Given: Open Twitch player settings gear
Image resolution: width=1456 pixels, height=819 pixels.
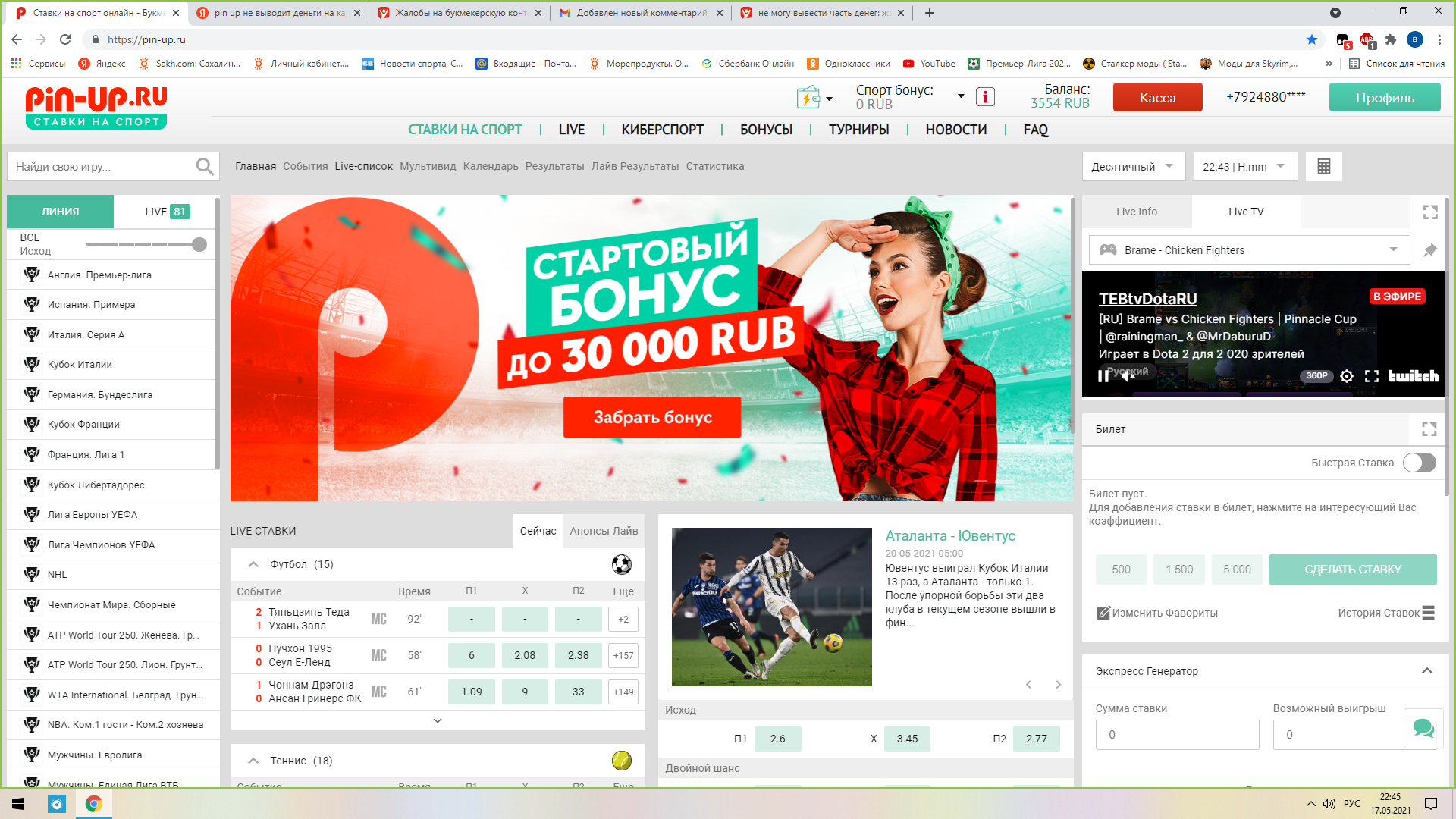Looking at the screenshot, I should [1347, 376].
